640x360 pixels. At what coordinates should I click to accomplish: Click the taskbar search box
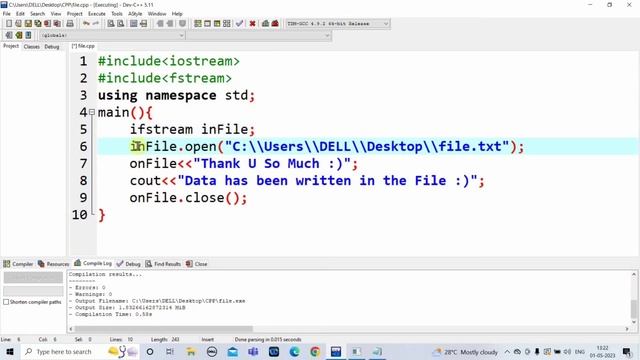click(x=80, y=351)
